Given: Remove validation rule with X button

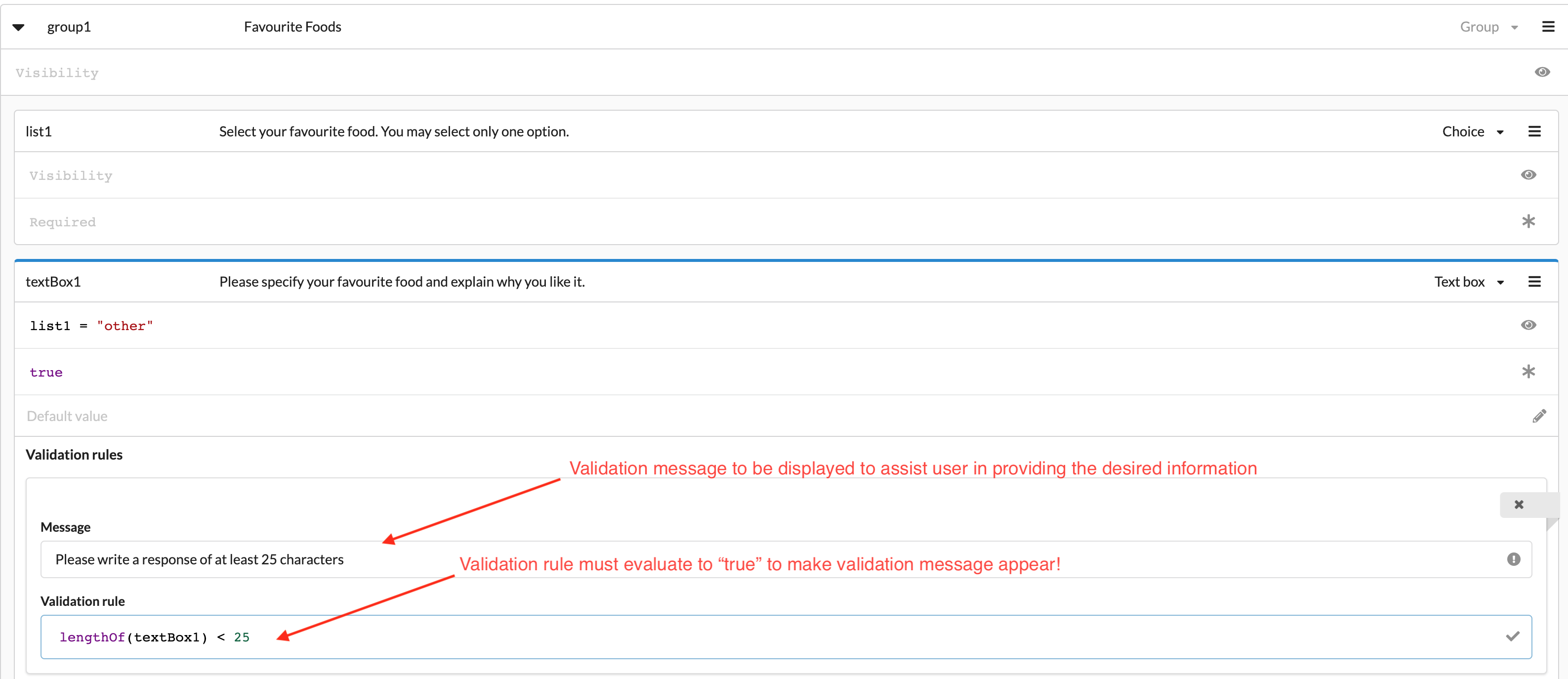Looking at the screenshot, I should point(1519,504).
